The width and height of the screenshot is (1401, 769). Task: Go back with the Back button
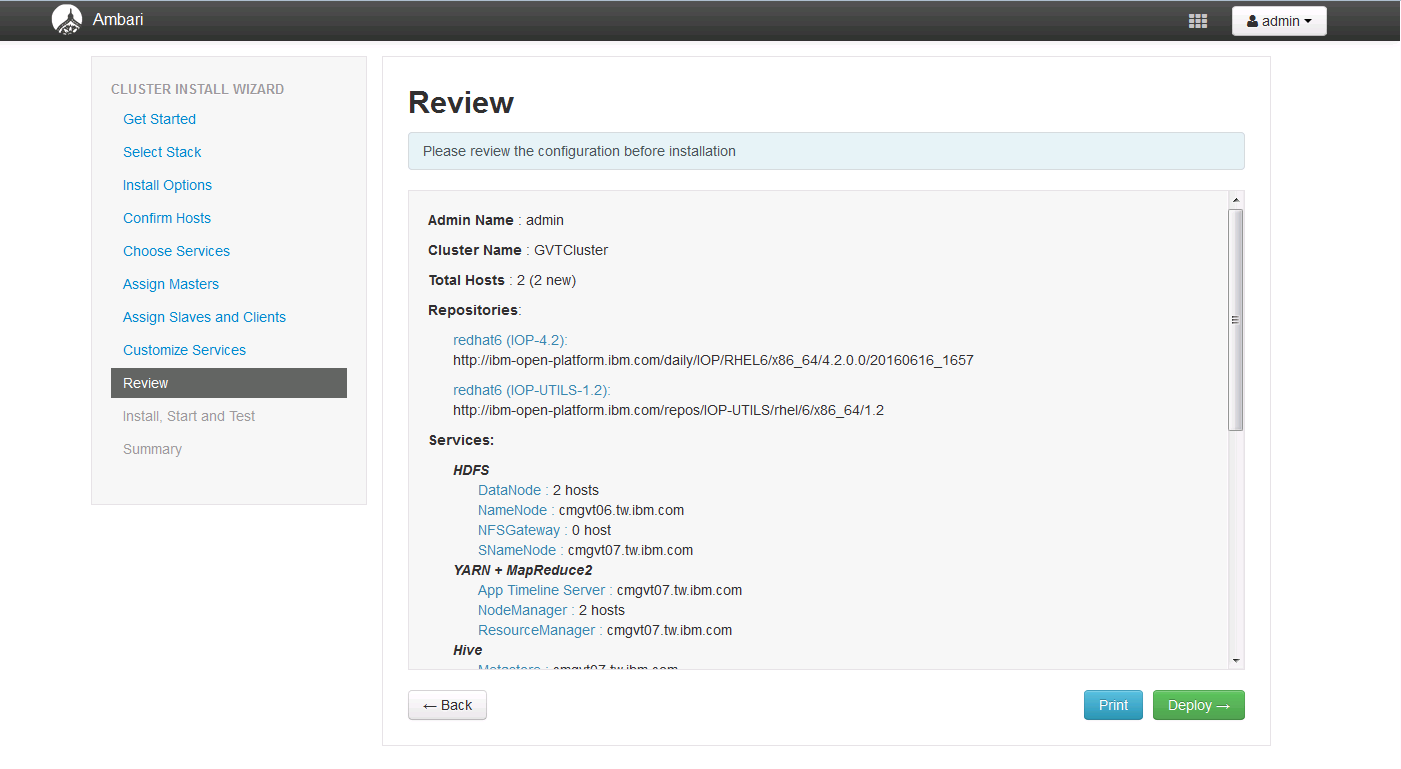(x=447, y=705)
